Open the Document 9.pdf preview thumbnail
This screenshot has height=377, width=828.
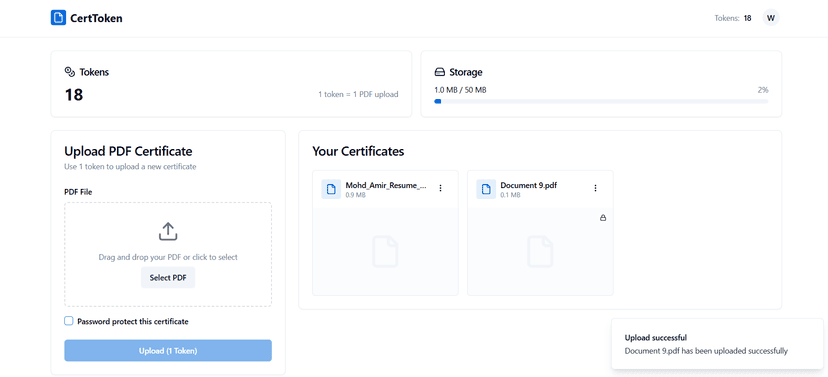pos(540,251)
